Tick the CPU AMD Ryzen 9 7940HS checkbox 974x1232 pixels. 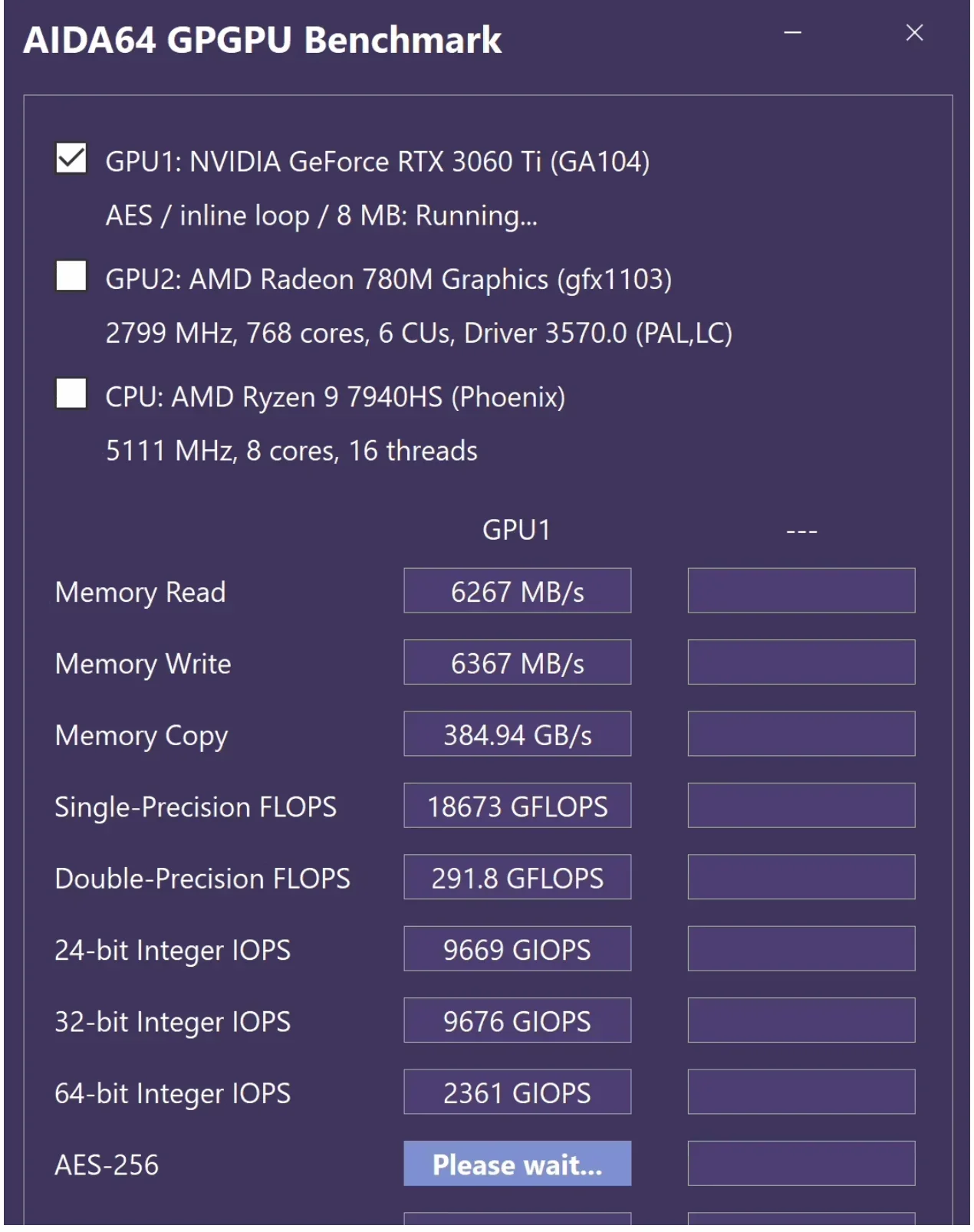click(x=71, y=394)
